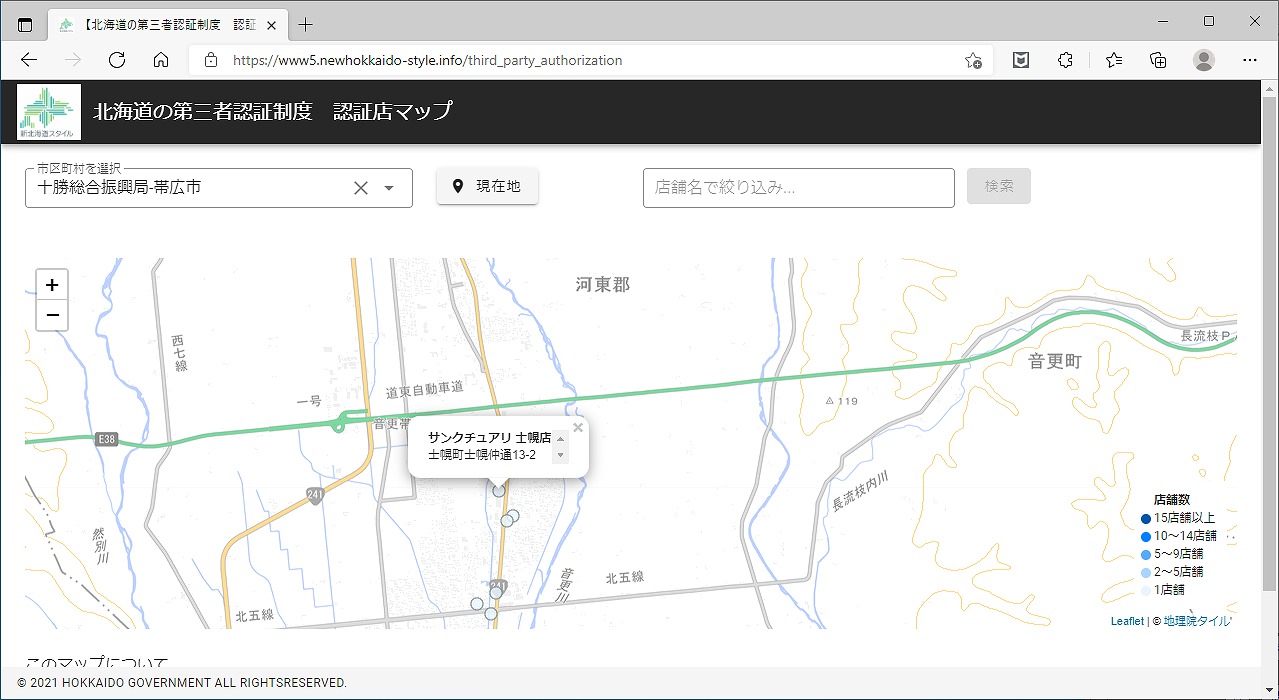
Task: Click the 新北海道スタイル logo
Action: pyautogui.click(x=49, y=112)
